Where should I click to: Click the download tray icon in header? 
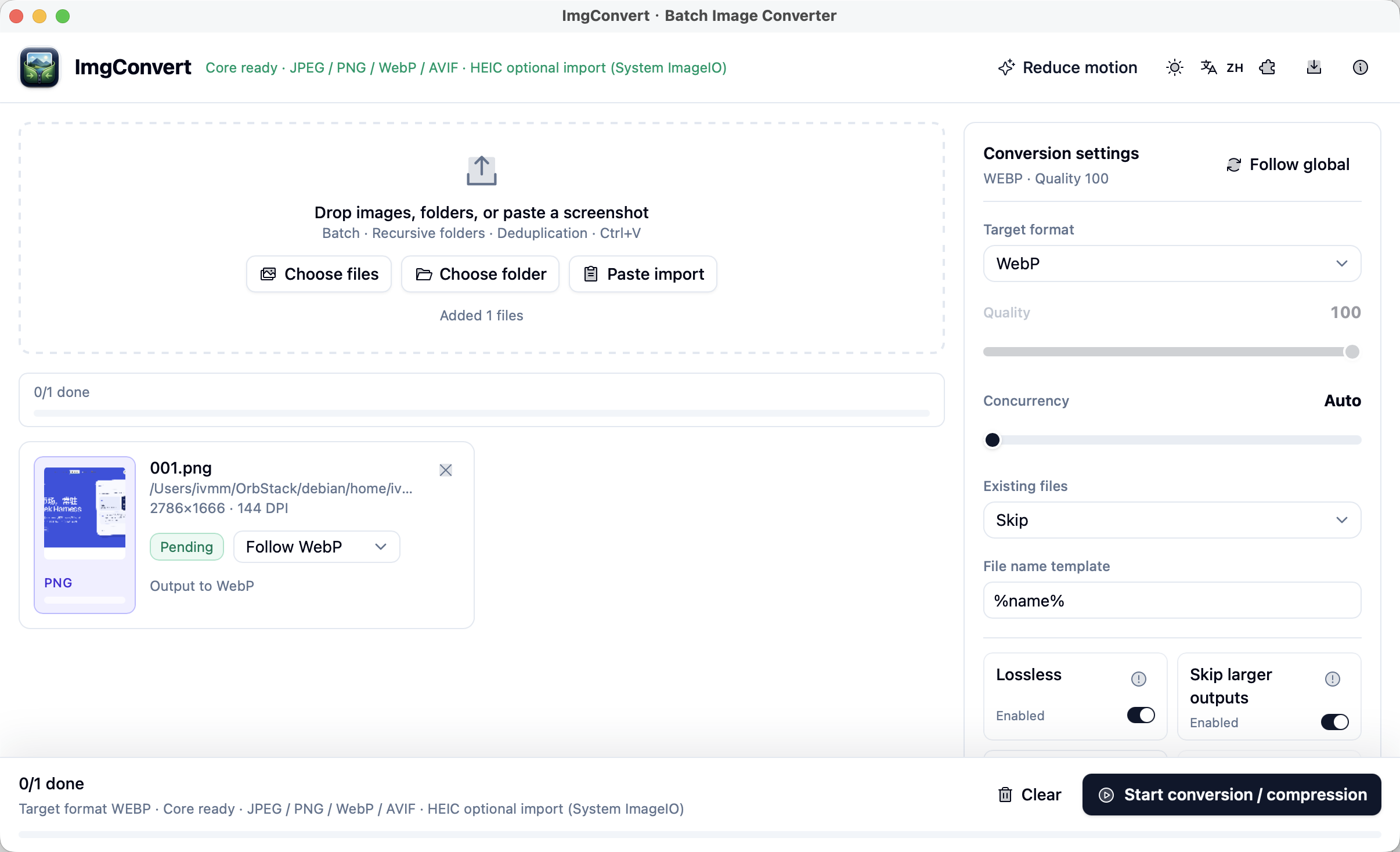pos(1314,67)
